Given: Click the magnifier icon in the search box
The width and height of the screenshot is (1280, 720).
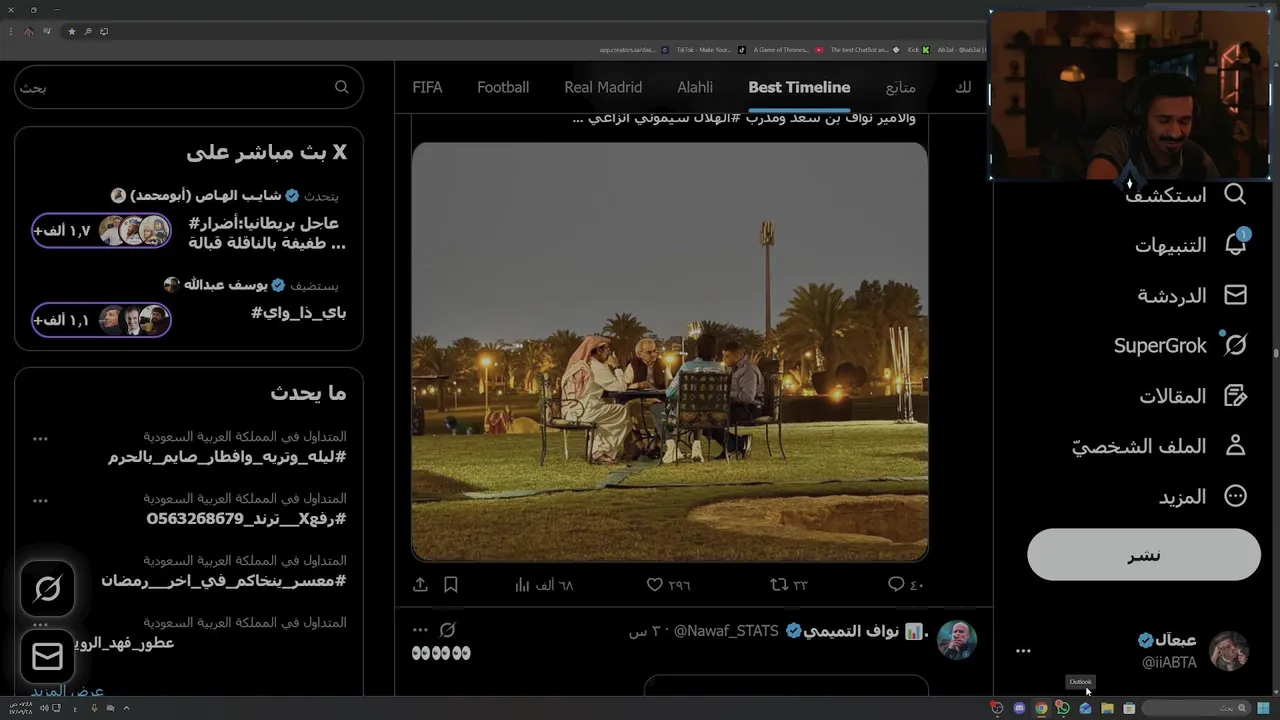Looking at the screenshot, I should 342,87.
